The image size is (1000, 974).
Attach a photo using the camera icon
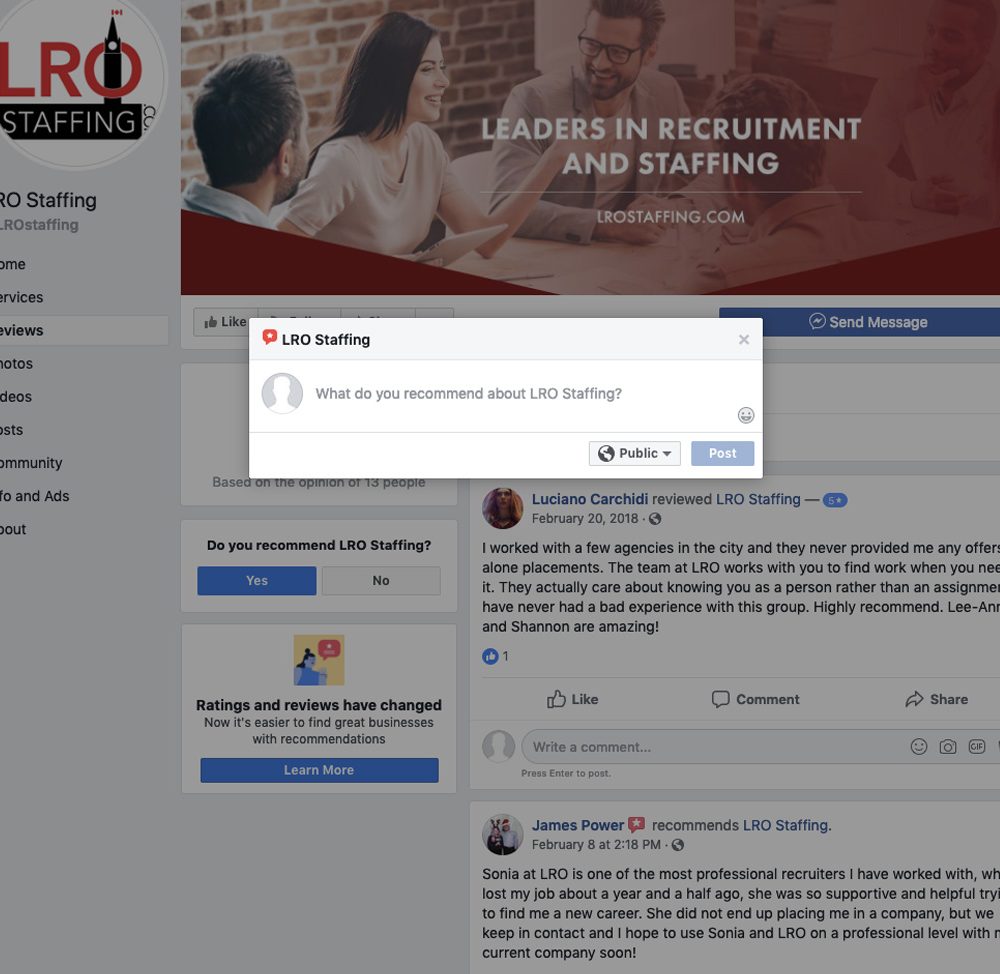click(x=948, y=746)
